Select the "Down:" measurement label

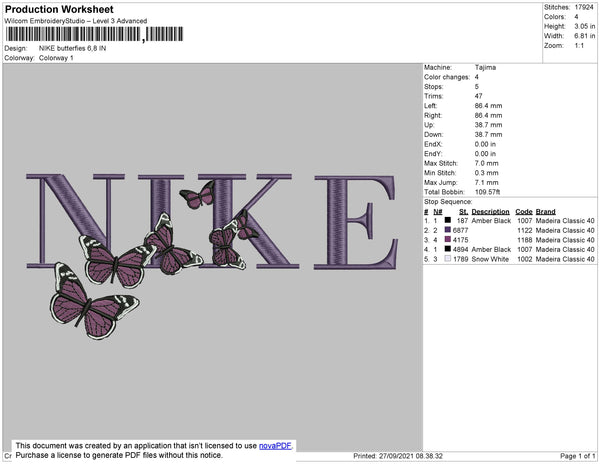pyautogui.click(x=434, y=134)
